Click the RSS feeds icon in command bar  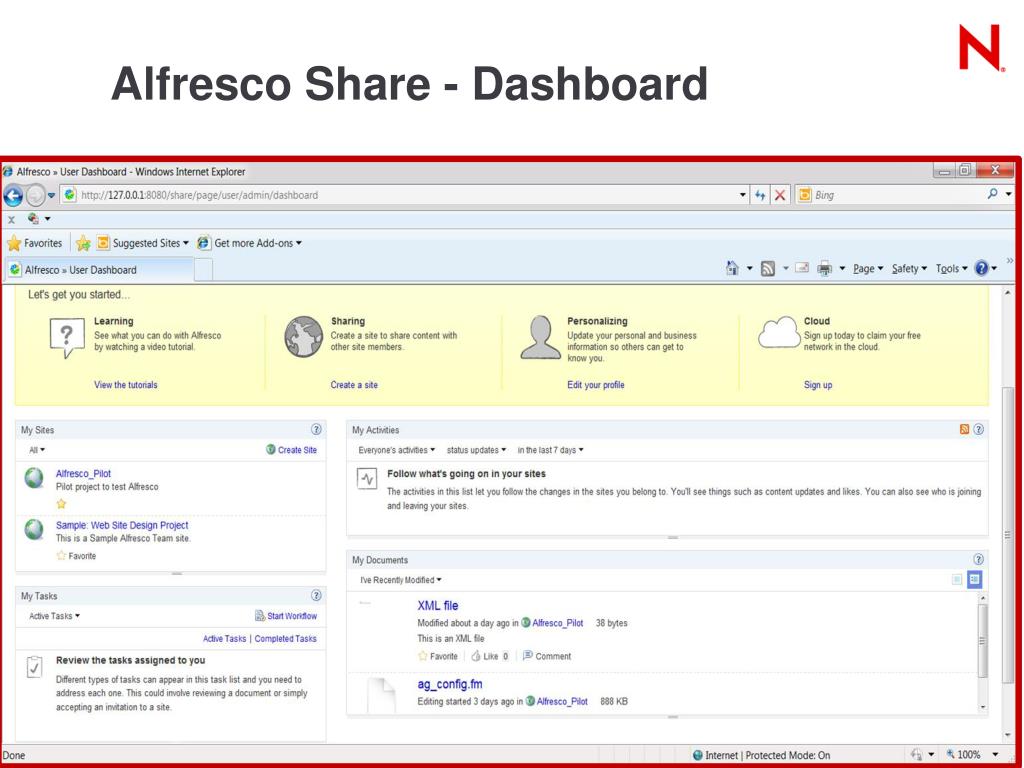[x=768, y=268]
